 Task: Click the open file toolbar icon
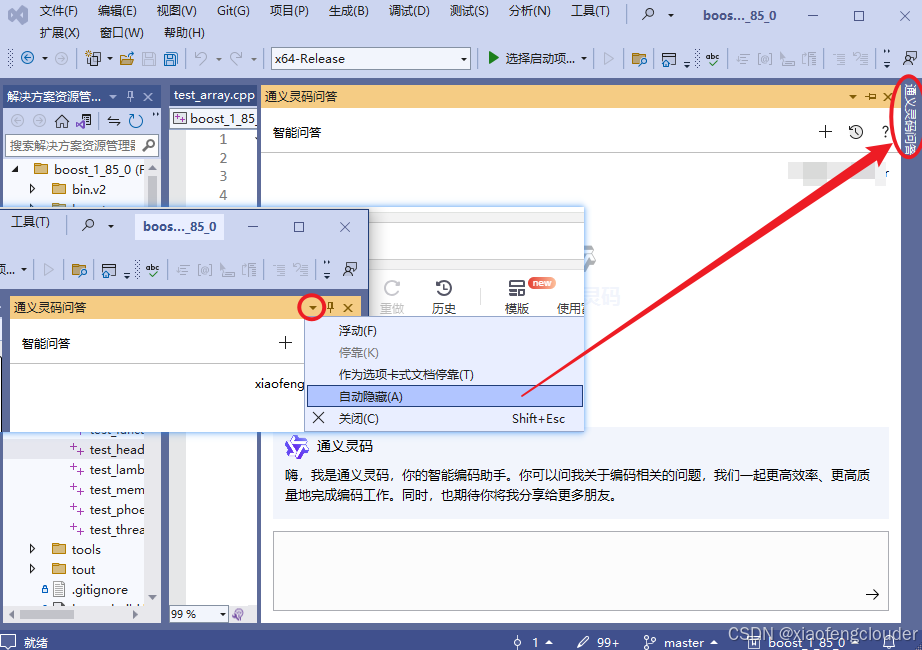coord(127,58)
